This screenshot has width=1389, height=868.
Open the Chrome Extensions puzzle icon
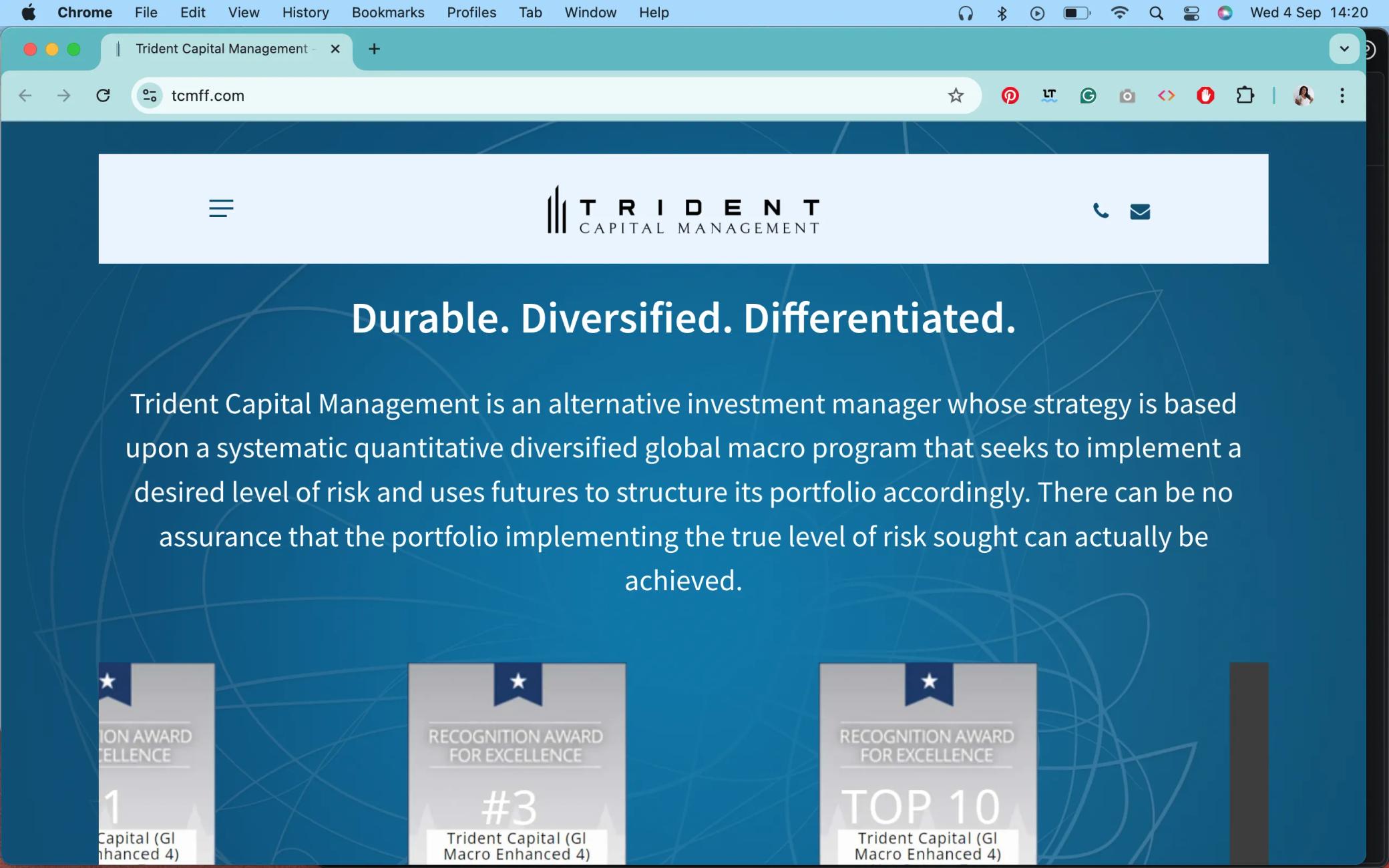(1245, 95)
